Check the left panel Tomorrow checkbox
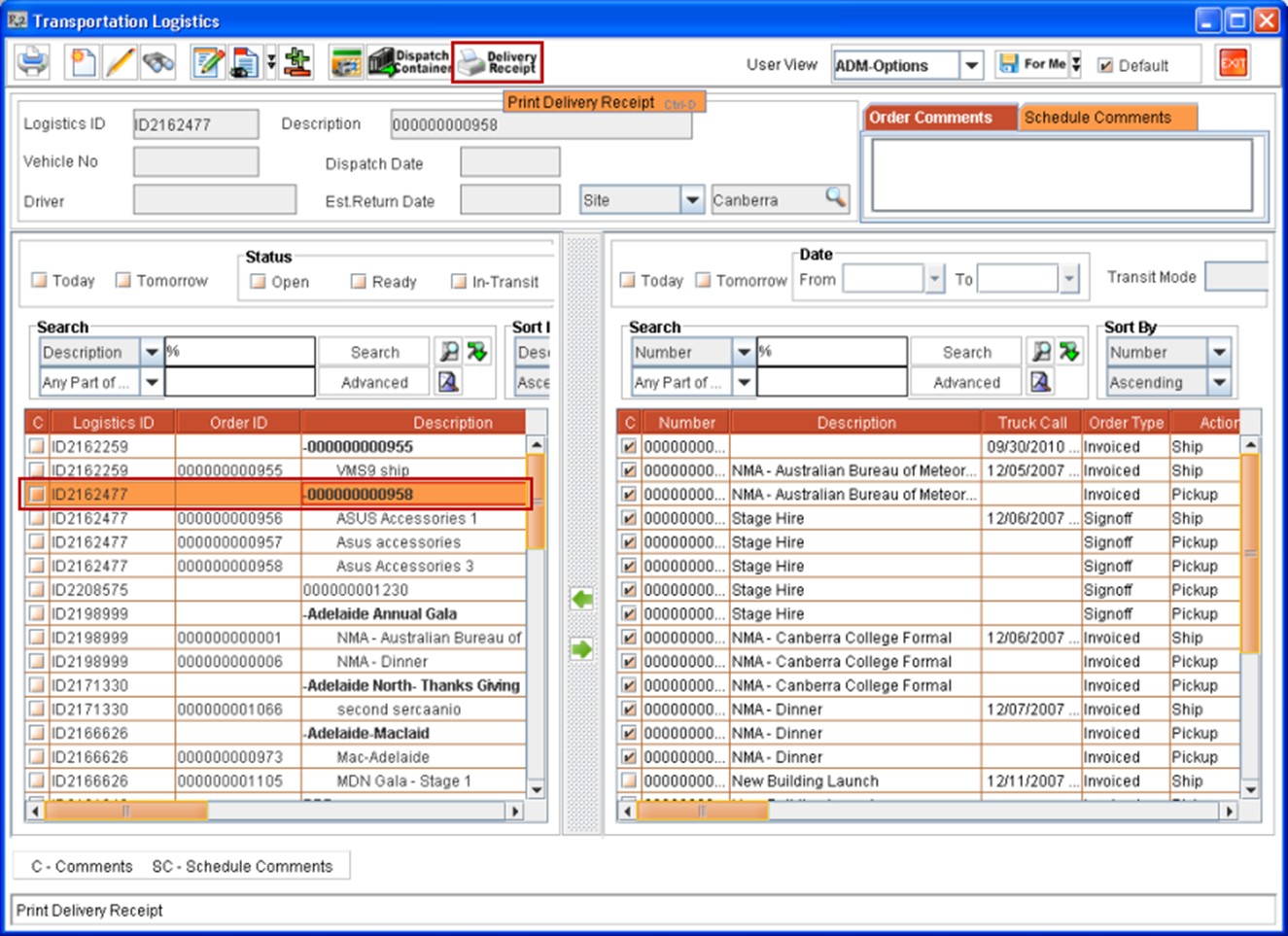Image resolution: width=1288 pixels, height=936 pixels. point(122,280)
